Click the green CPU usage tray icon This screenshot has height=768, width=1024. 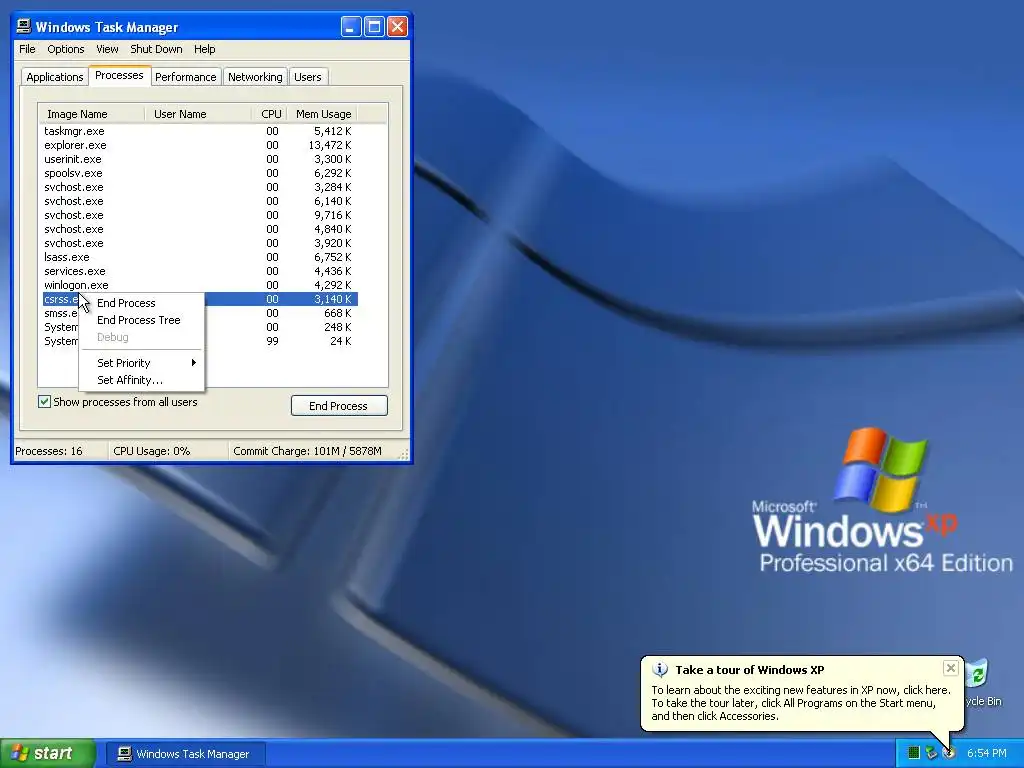(x=914, y=753)
